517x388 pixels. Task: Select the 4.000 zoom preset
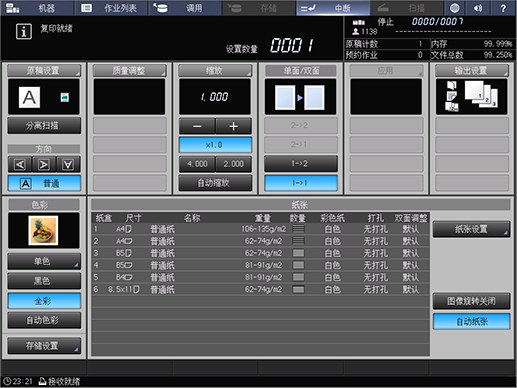pos(197,164)
